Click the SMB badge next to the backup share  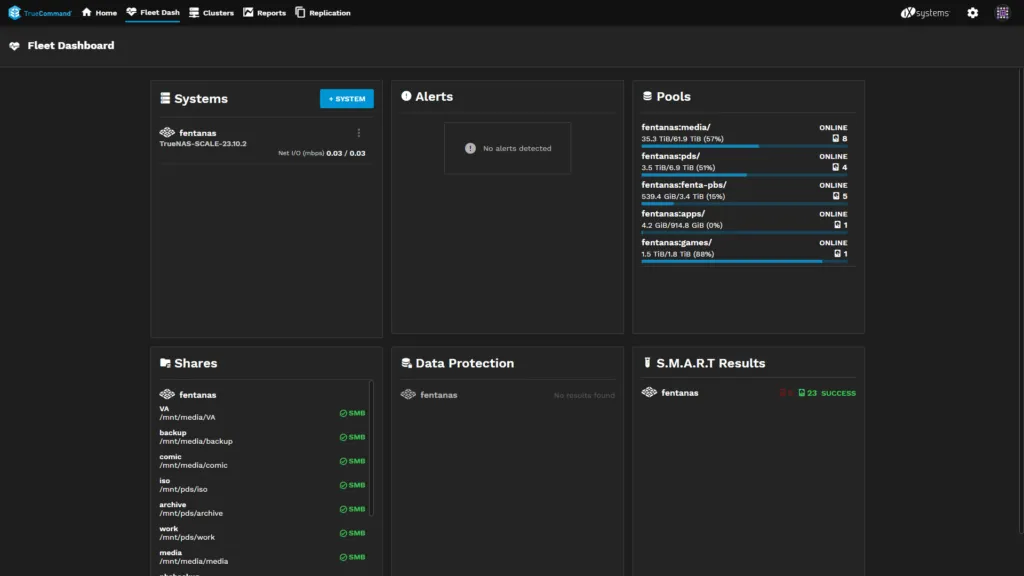[353, 436]
